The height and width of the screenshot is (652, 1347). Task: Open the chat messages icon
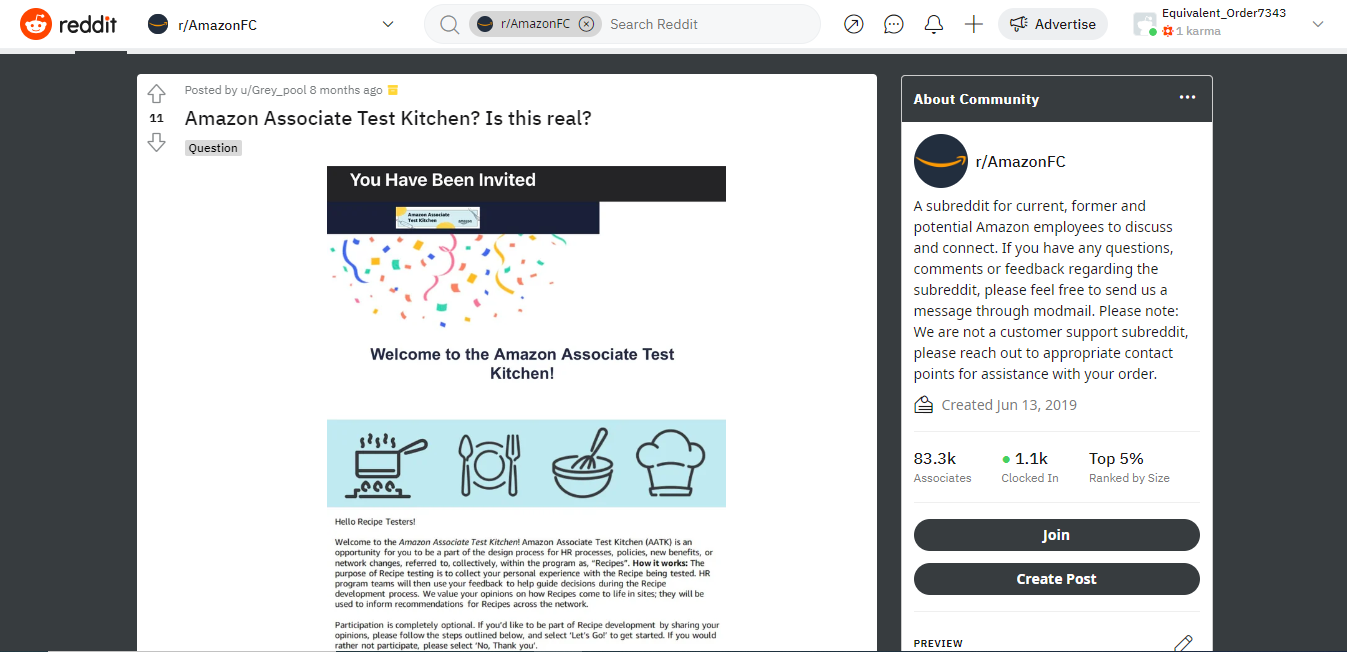893,24
